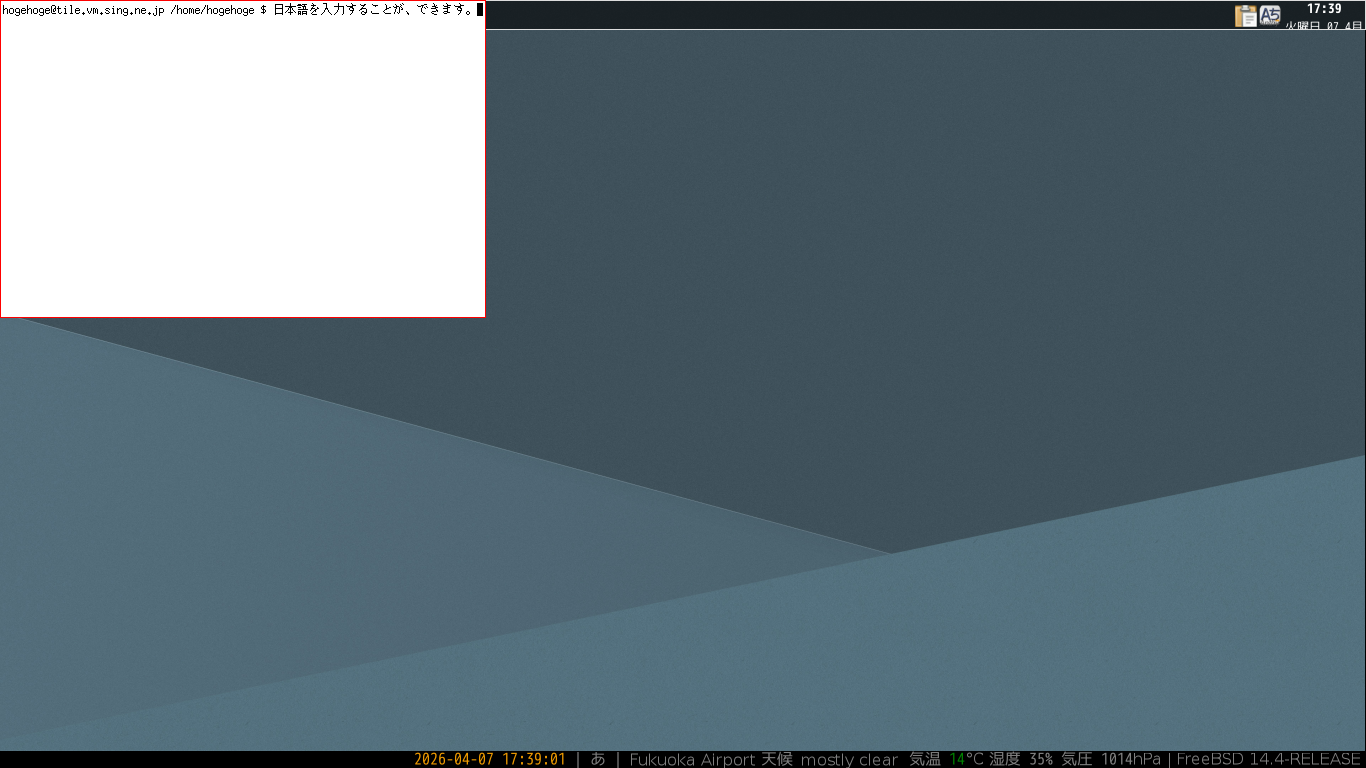Open the clipboard manager tray icon
Viewport: 1366px width, 768px height.
tap(1246, 15)
